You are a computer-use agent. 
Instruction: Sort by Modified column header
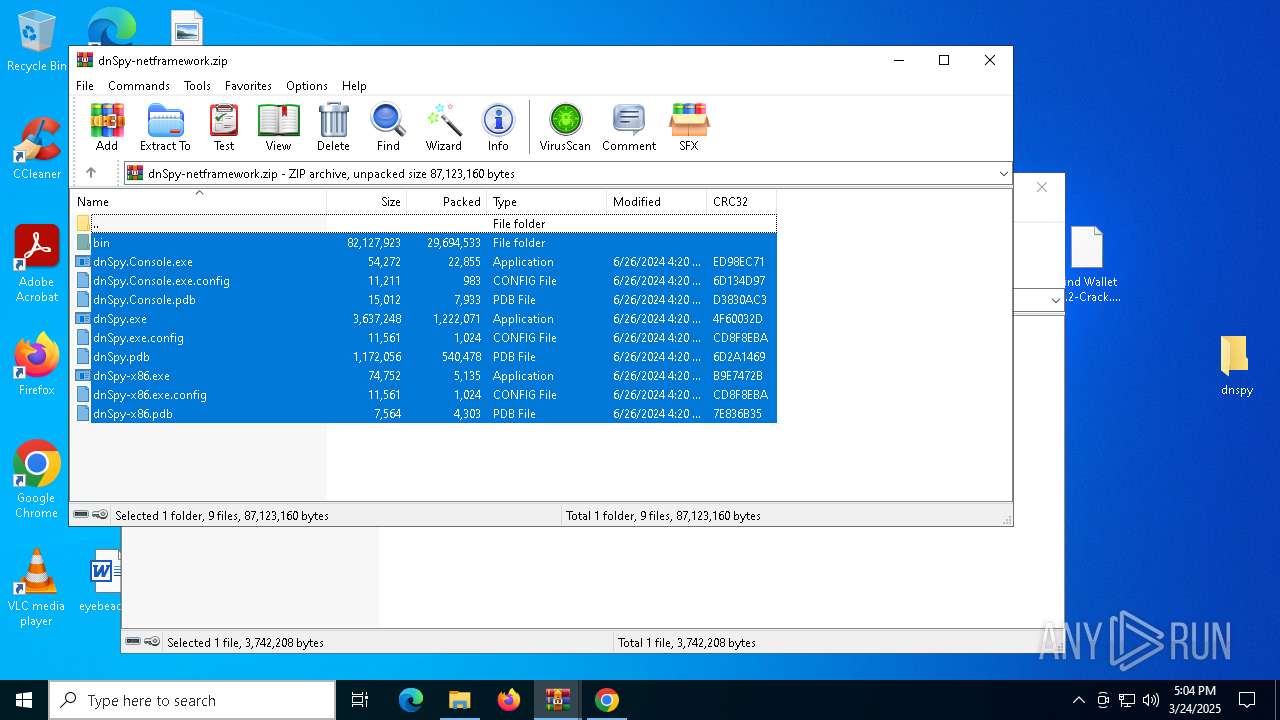657,202
